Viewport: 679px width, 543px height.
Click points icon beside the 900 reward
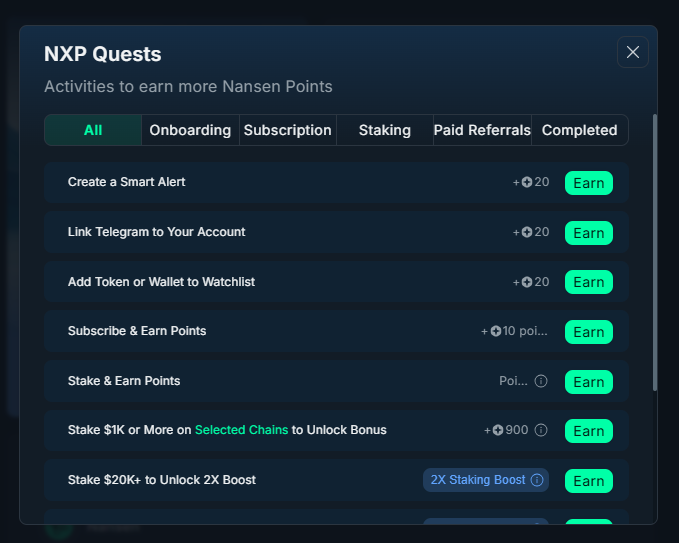coord(498,430)
